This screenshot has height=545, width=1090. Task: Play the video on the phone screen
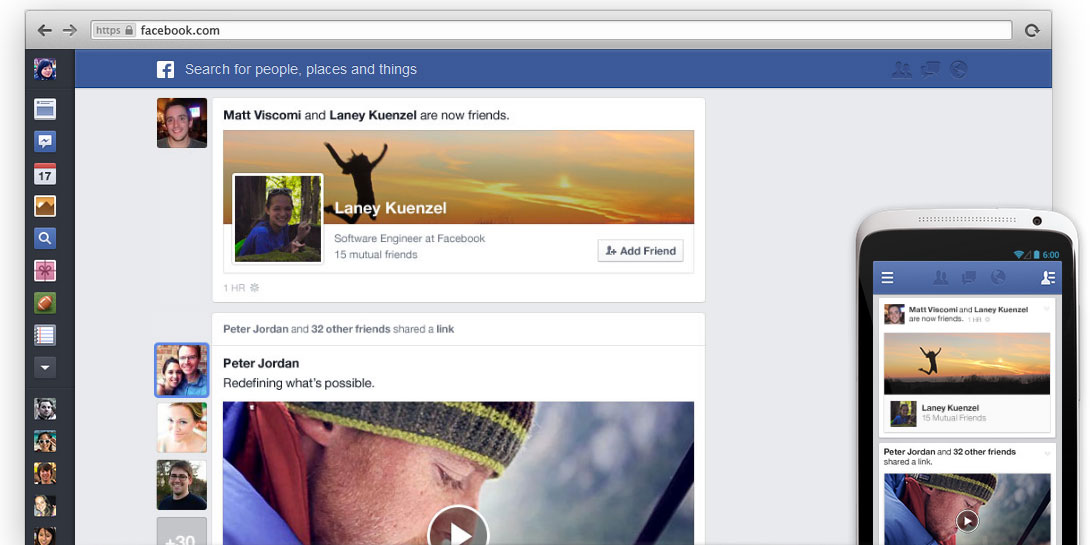[967, 521]
